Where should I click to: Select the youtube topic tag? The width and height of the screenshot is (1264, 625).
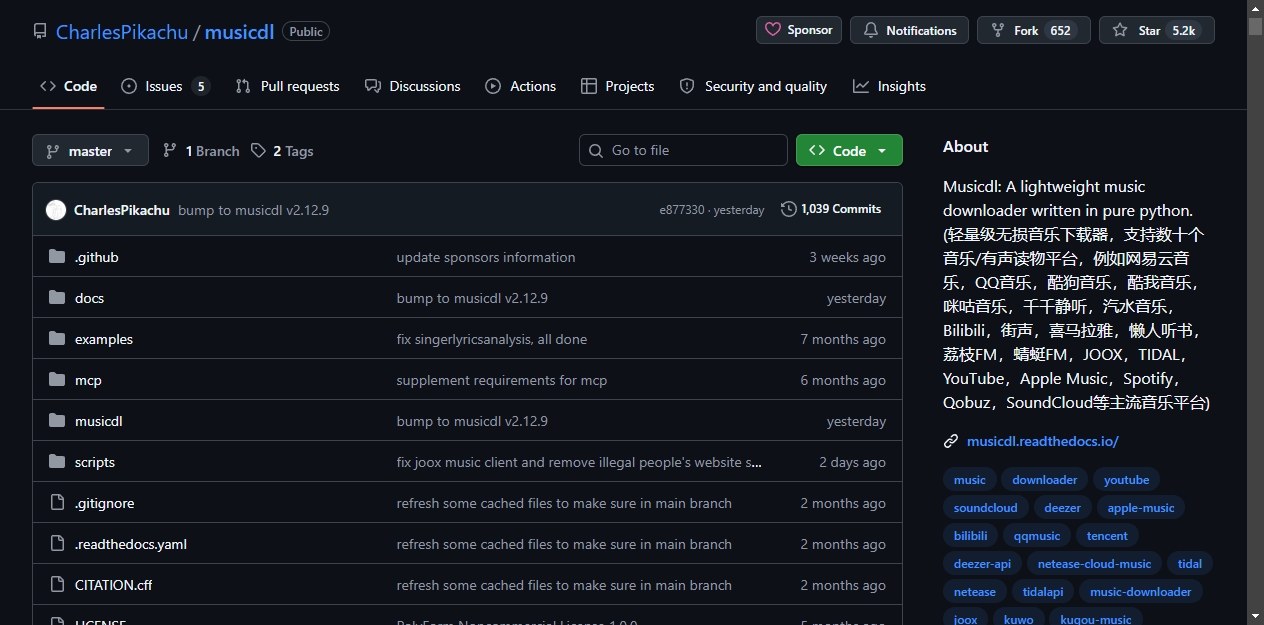pyautogui.click(x=1126, y=480)
